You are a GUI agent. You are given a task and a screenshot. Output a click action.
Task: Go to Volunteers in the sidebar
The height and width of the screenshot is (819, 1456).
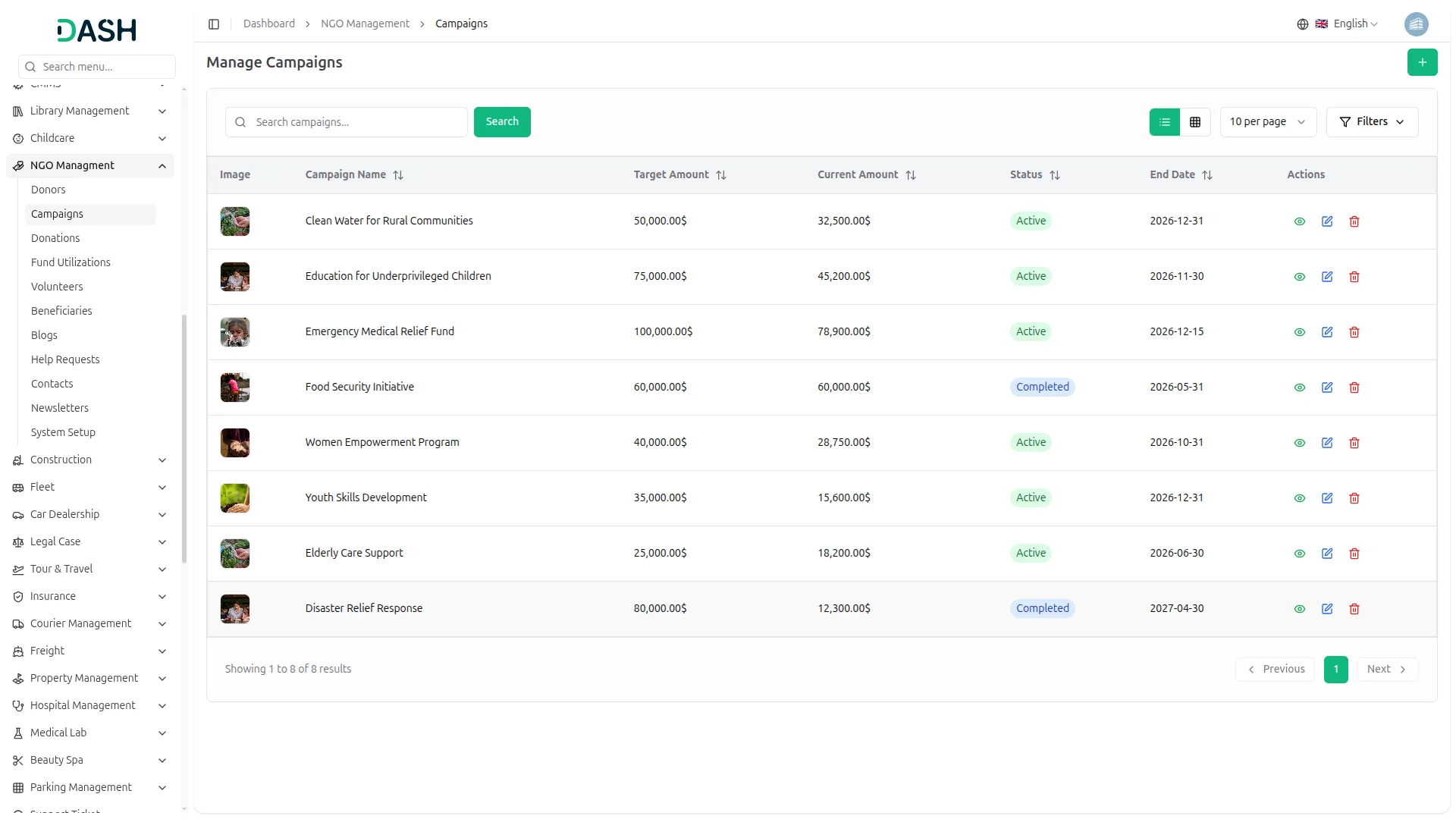[57, 287]
